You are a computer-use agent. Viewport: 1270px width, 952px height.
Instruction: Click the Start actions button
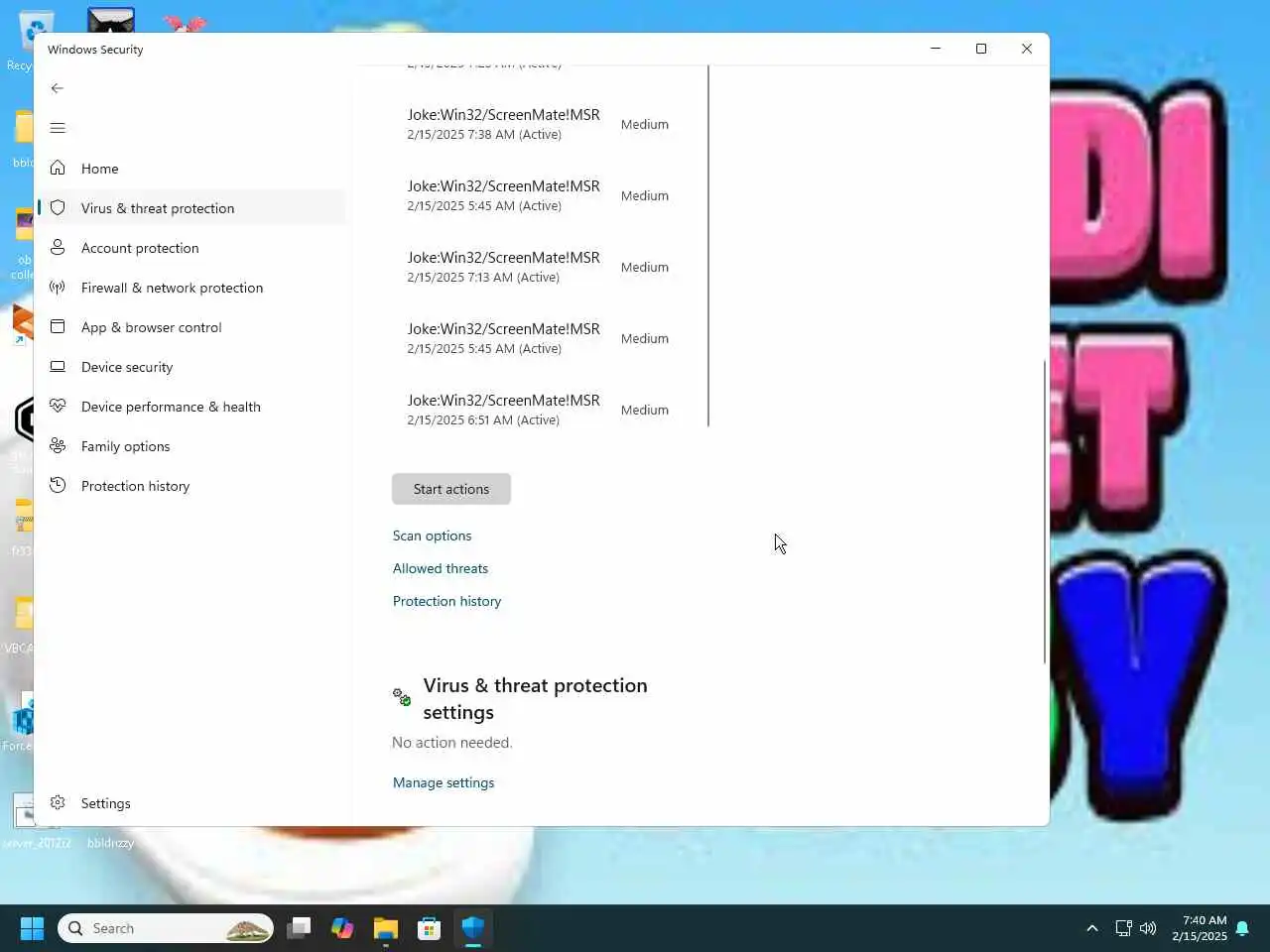[451, 489]
